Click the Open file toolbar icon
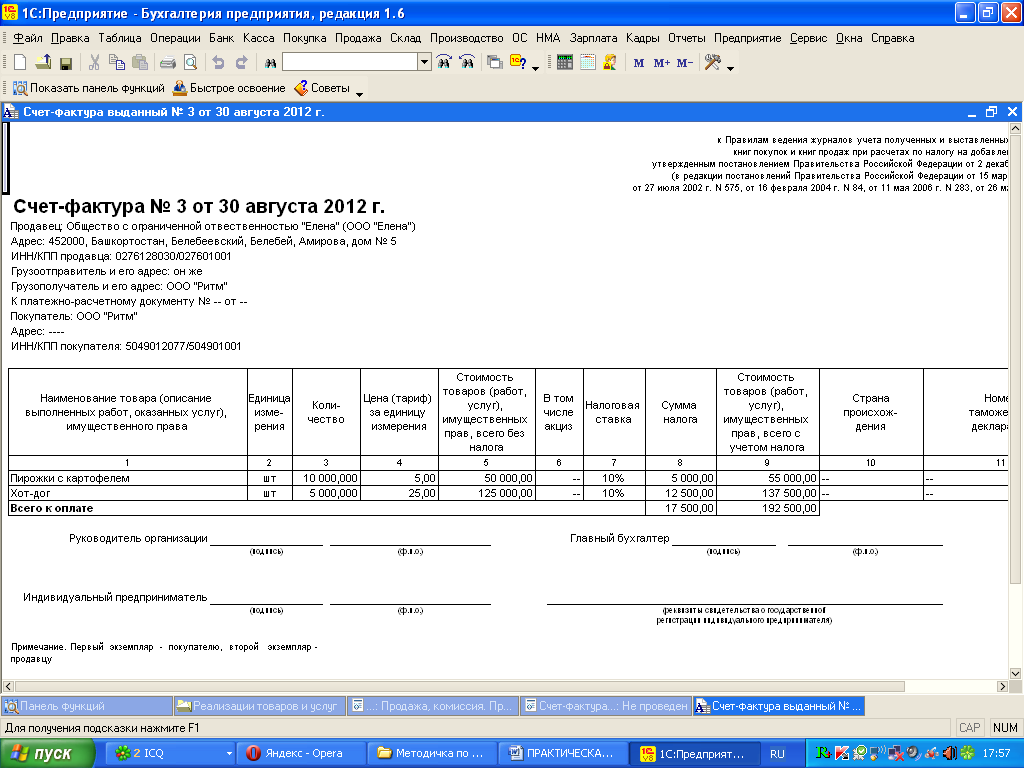1024x768 pixels. click(43, 63)
